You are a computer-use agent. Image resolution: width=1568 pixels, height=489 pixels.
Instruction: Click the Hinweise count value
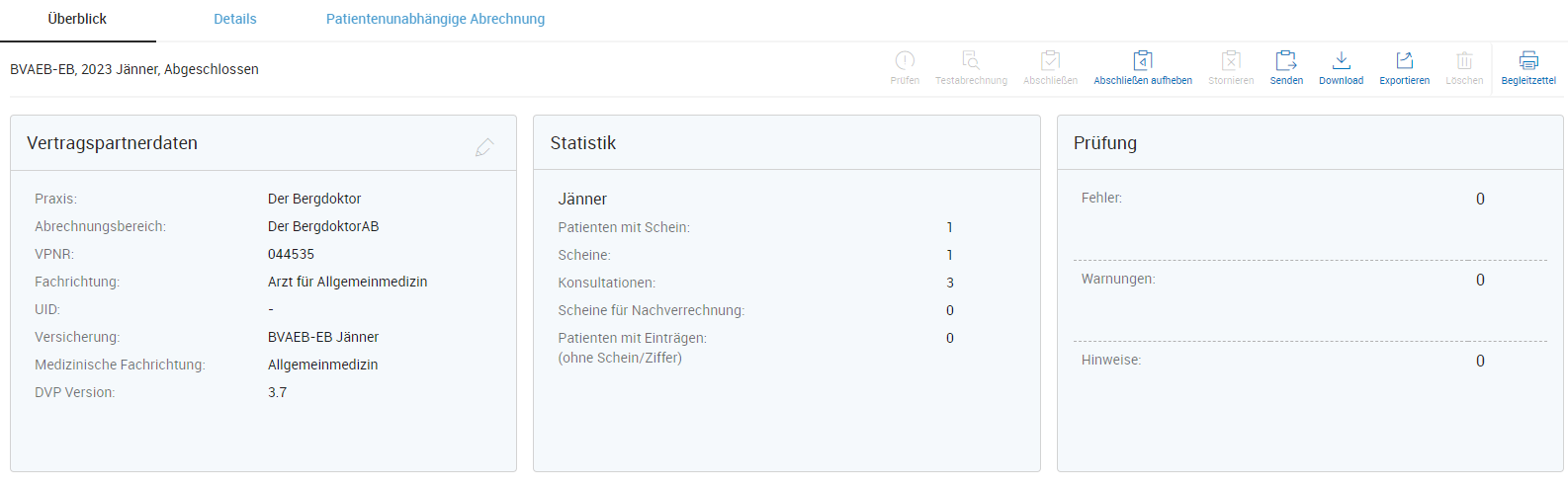(1480, 362)
